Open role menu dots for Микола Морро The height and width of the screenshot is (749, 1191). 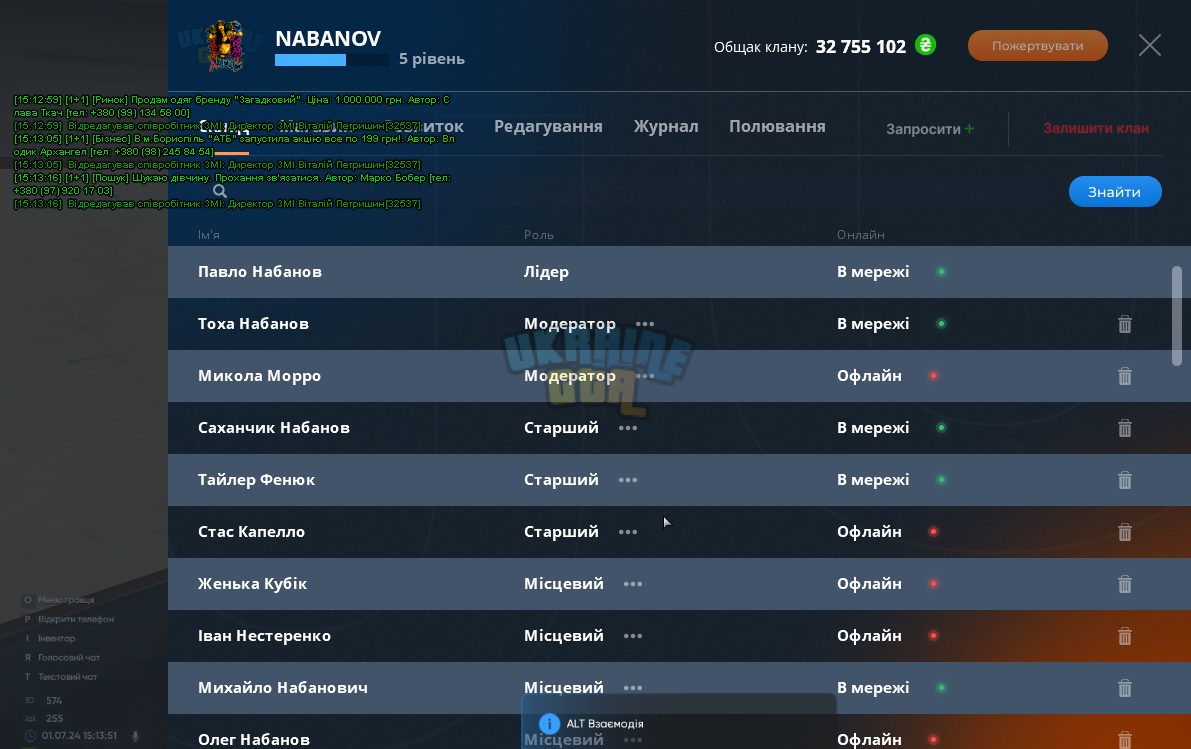pyautogui.click(x=645, y=376)
